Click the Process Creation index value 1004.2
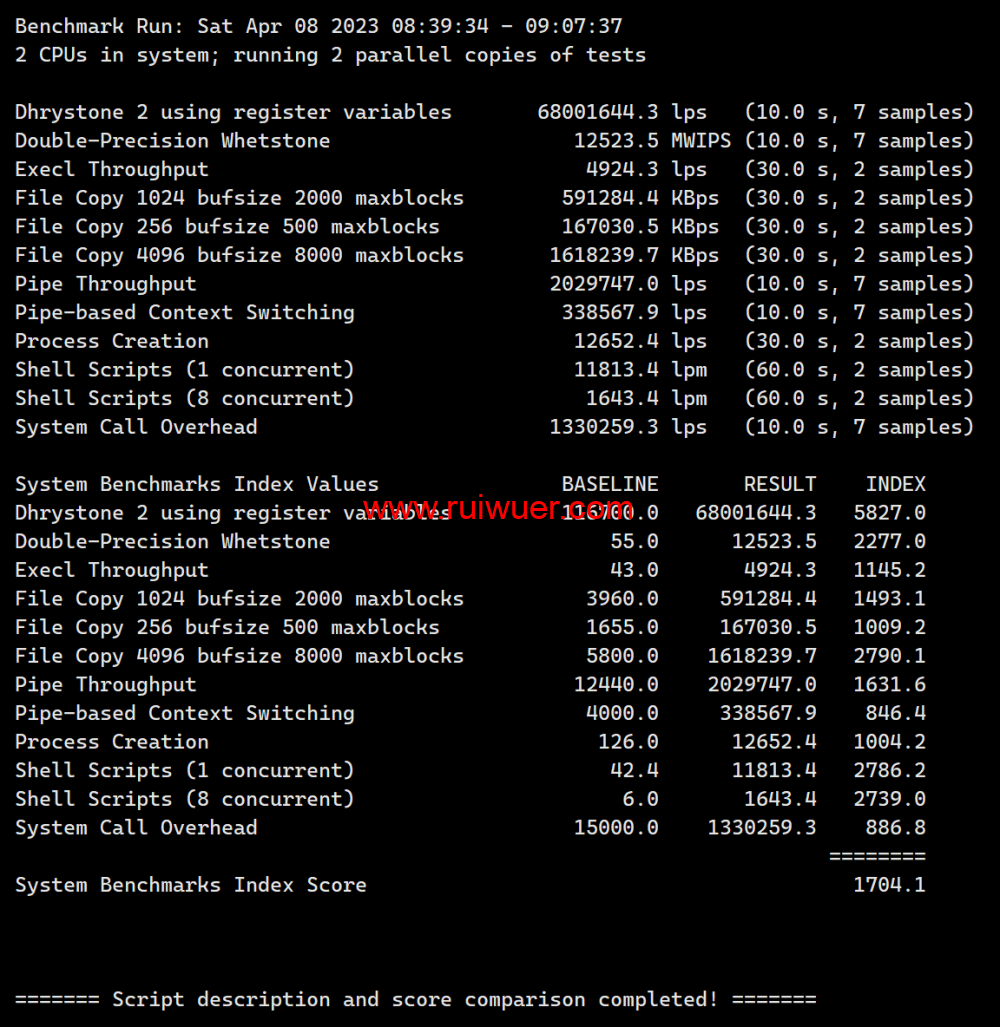The image size is (1000, 1027). (889, 742)
